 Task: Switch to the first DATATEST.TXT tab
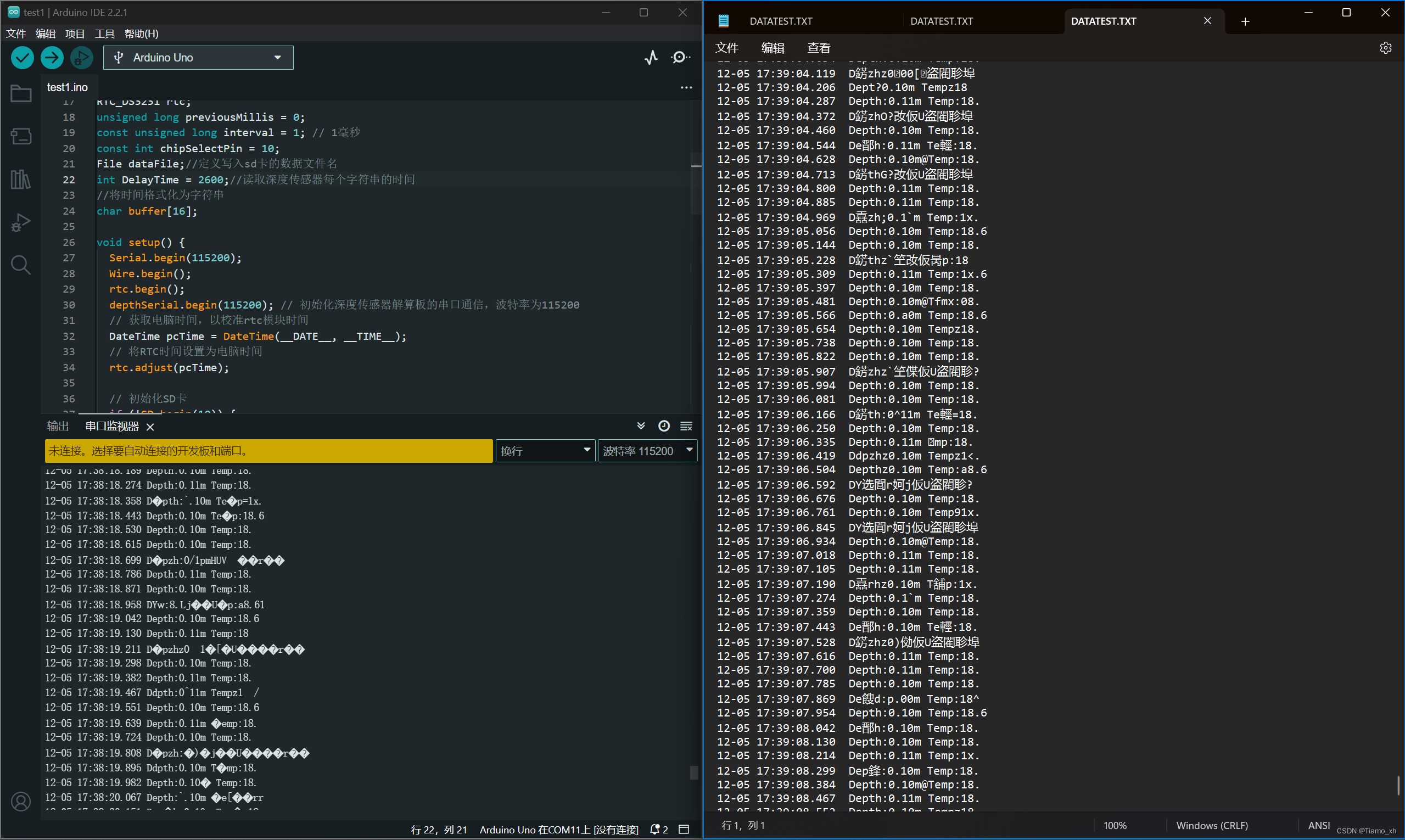[x=781, y=21]
